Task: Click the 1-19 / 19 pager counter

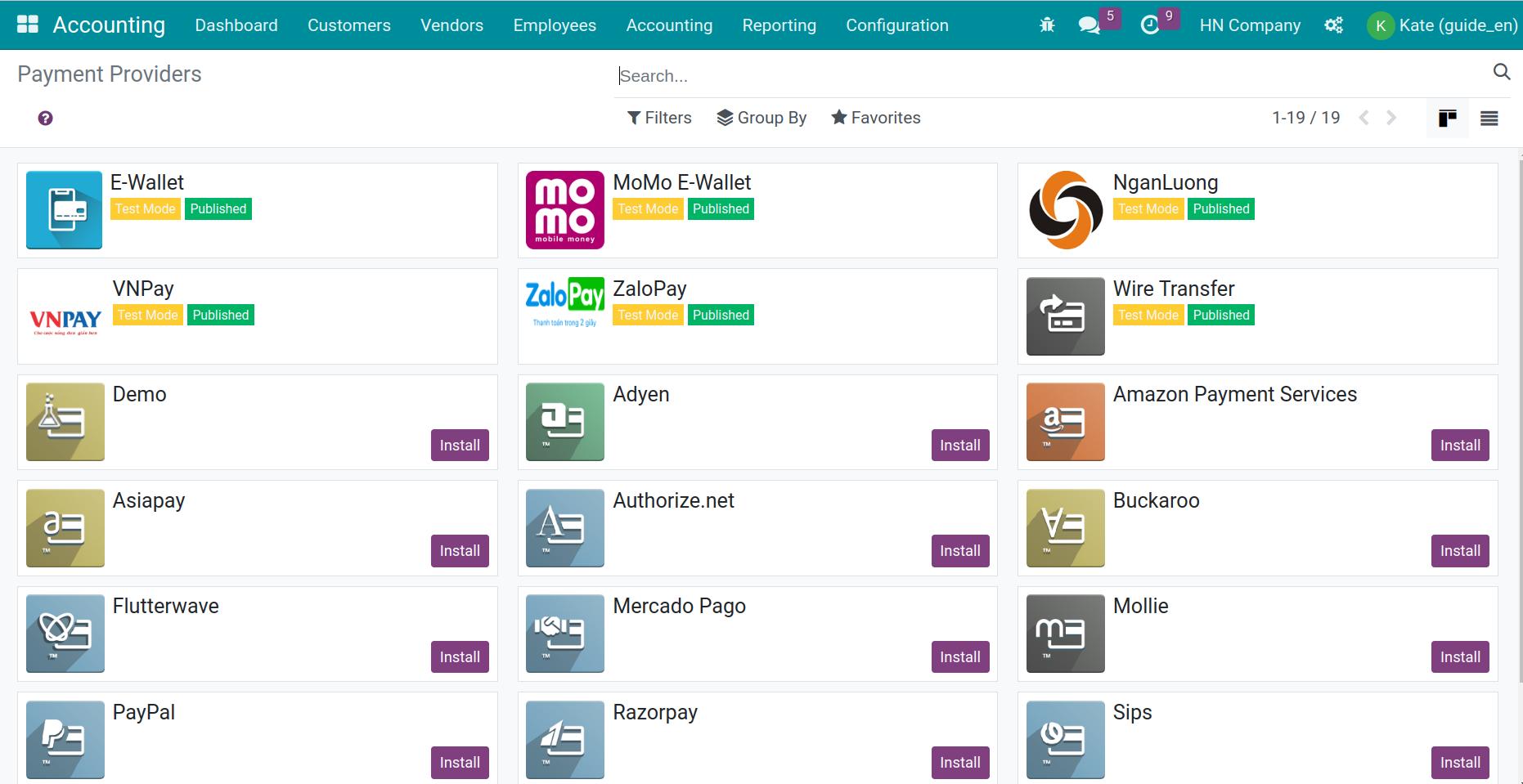Action: click(x=1306, y=118)
